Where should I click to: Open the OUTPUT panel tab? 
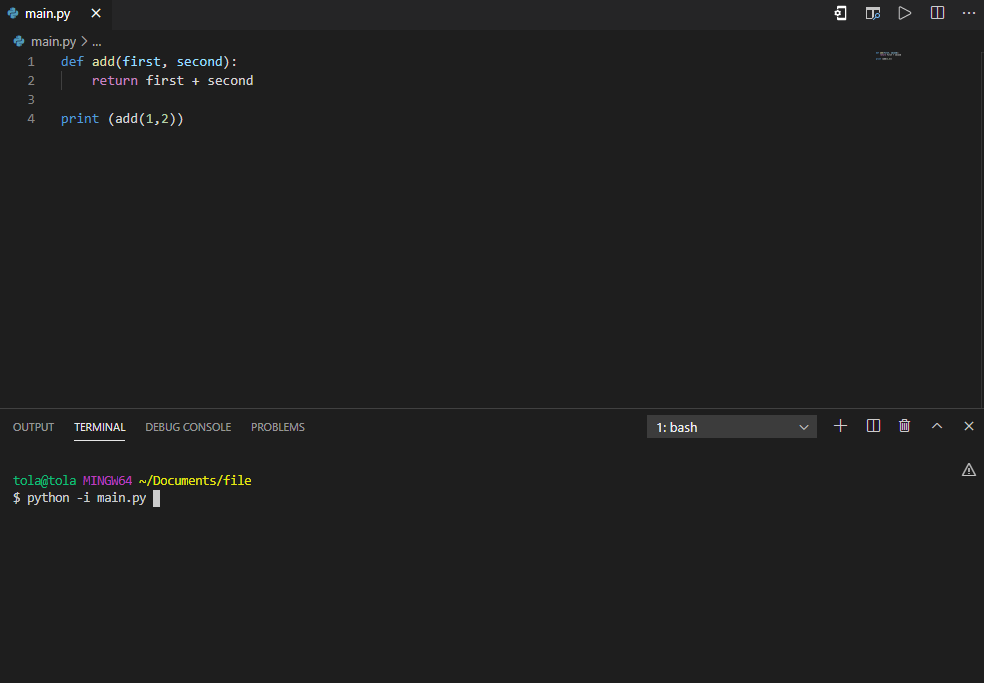(33, 427)
